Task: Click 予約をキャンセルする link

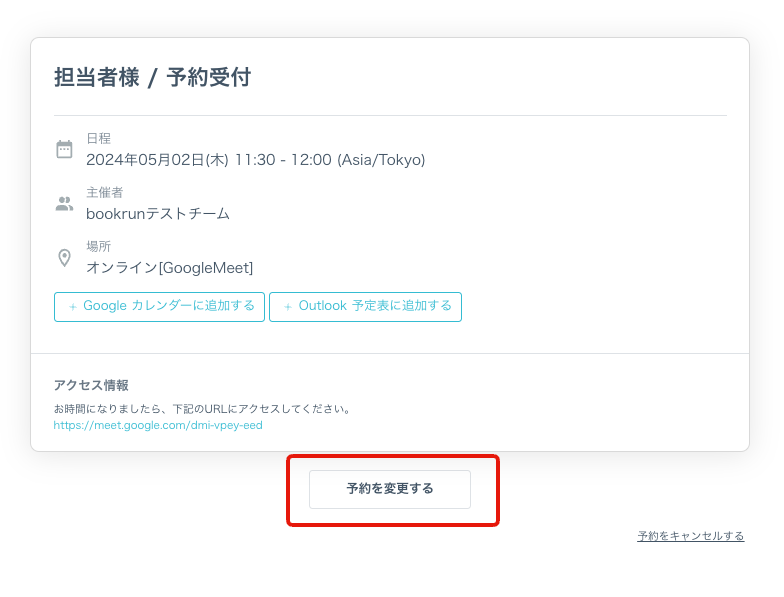Action: [690, 536]
